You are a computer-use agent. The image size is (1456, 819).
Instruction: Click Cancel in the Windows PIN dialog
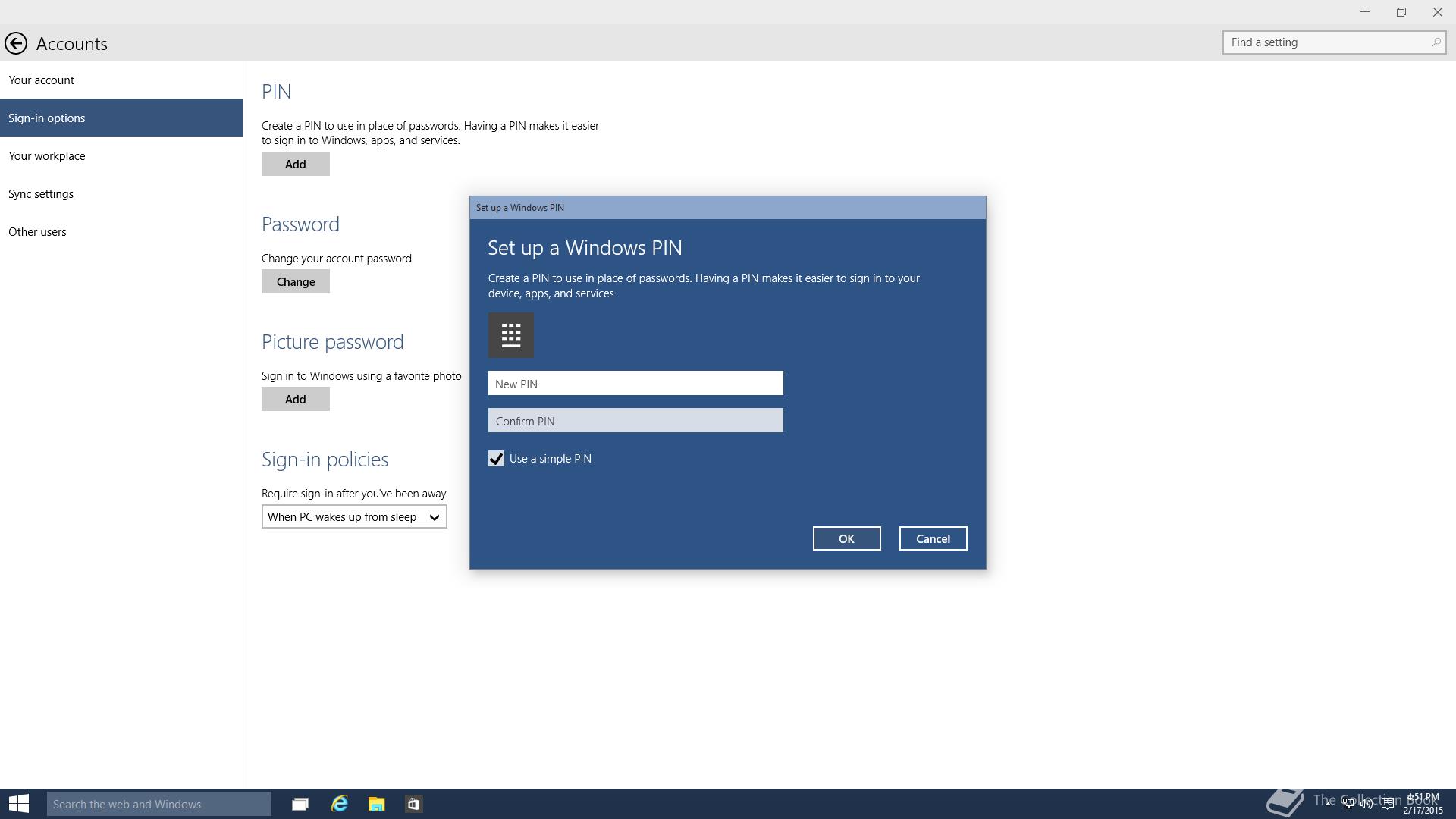point(933,538)
